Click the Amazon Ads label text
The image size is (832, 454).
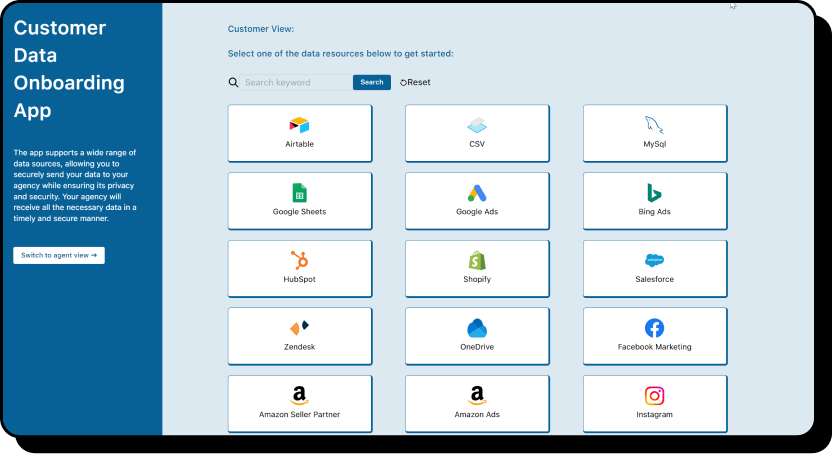coord(477,415)
